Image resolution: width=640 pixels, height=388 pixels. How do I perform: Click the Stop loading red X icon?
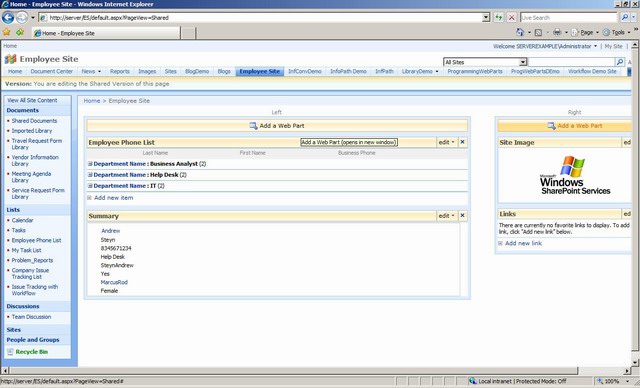511,18
